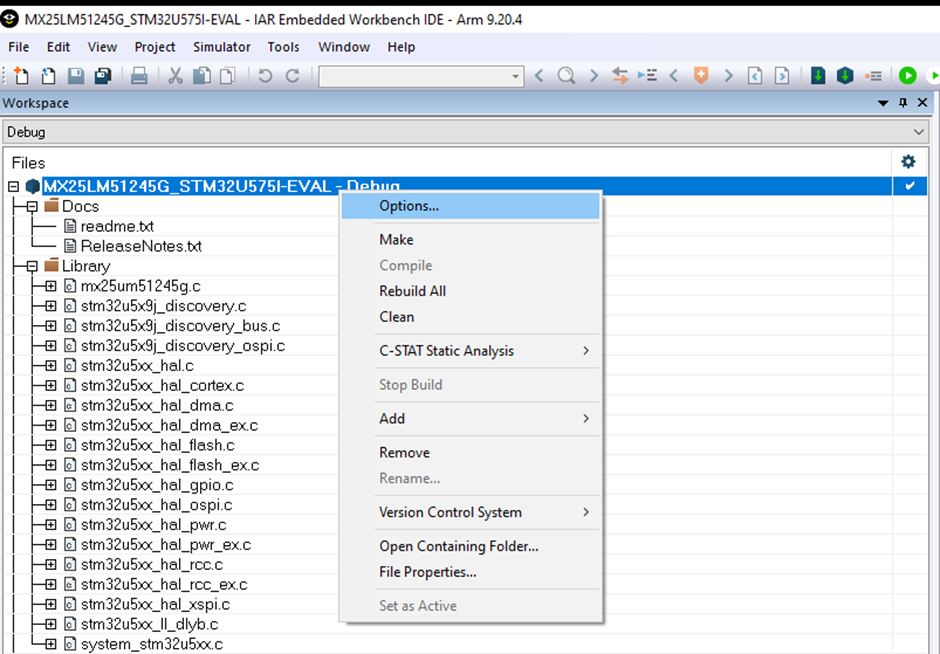Collapse the Docs folder
This screenshot has height=654, width=940.
(x=32, y=206)
